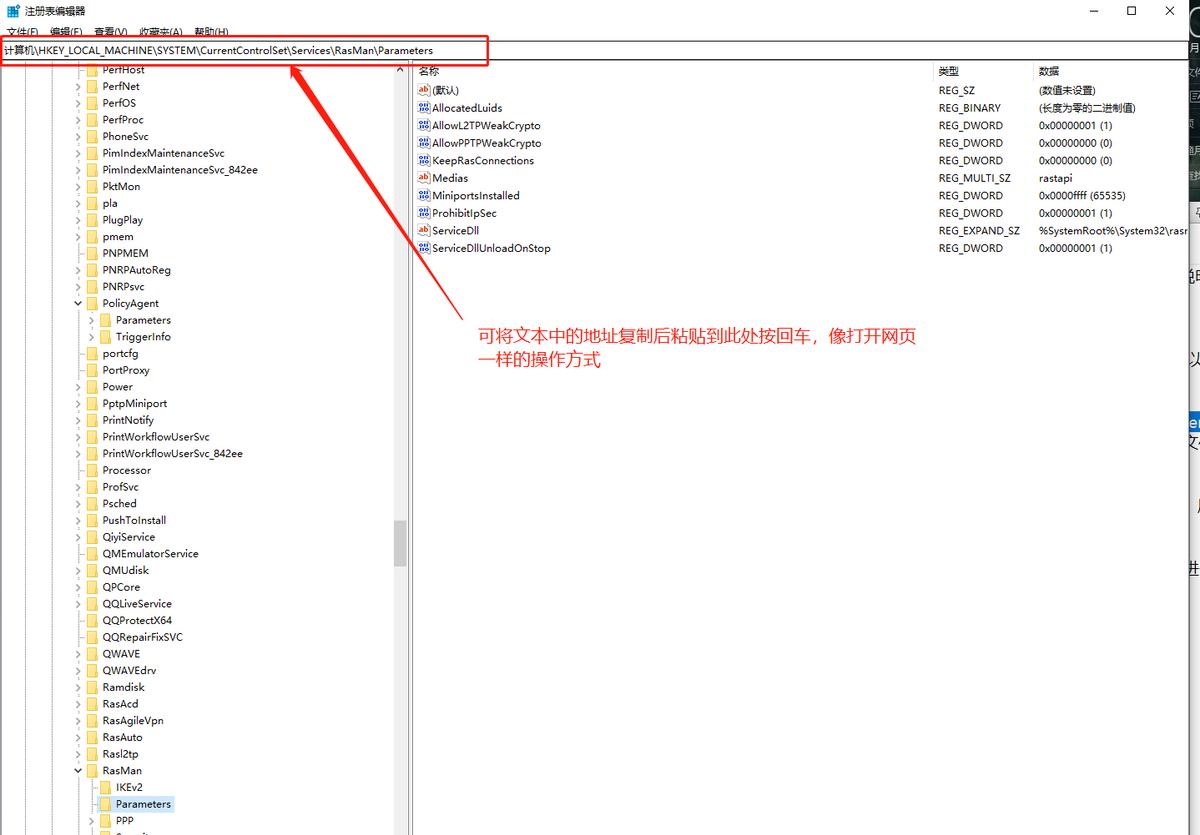Click the REG_EXPAND_SZ type cell

pos(979,231)
